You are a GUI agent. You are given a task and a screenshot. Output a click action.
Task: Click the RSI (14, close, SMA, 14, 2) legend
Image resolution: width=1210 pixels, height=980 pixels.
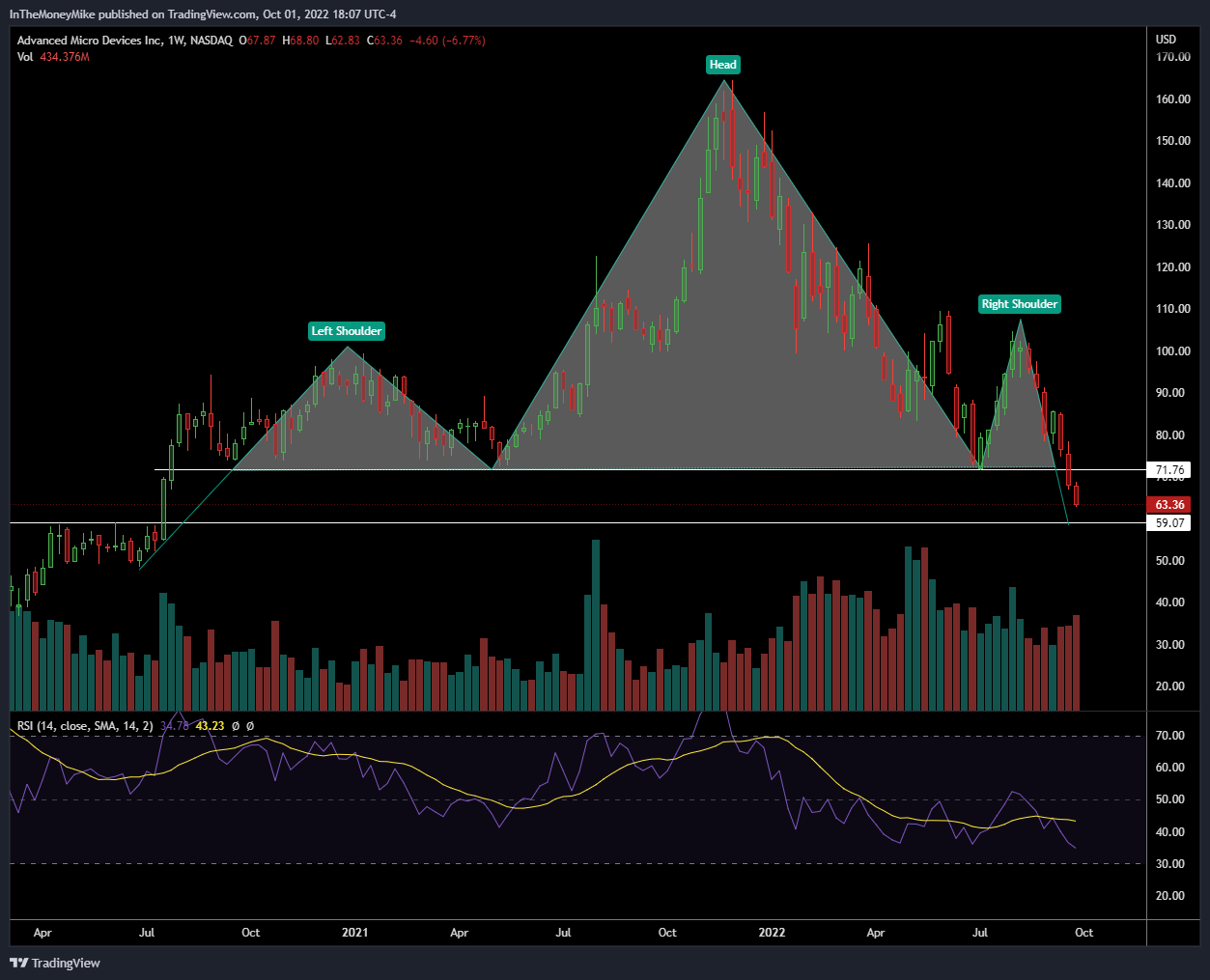tap(85, 725)
